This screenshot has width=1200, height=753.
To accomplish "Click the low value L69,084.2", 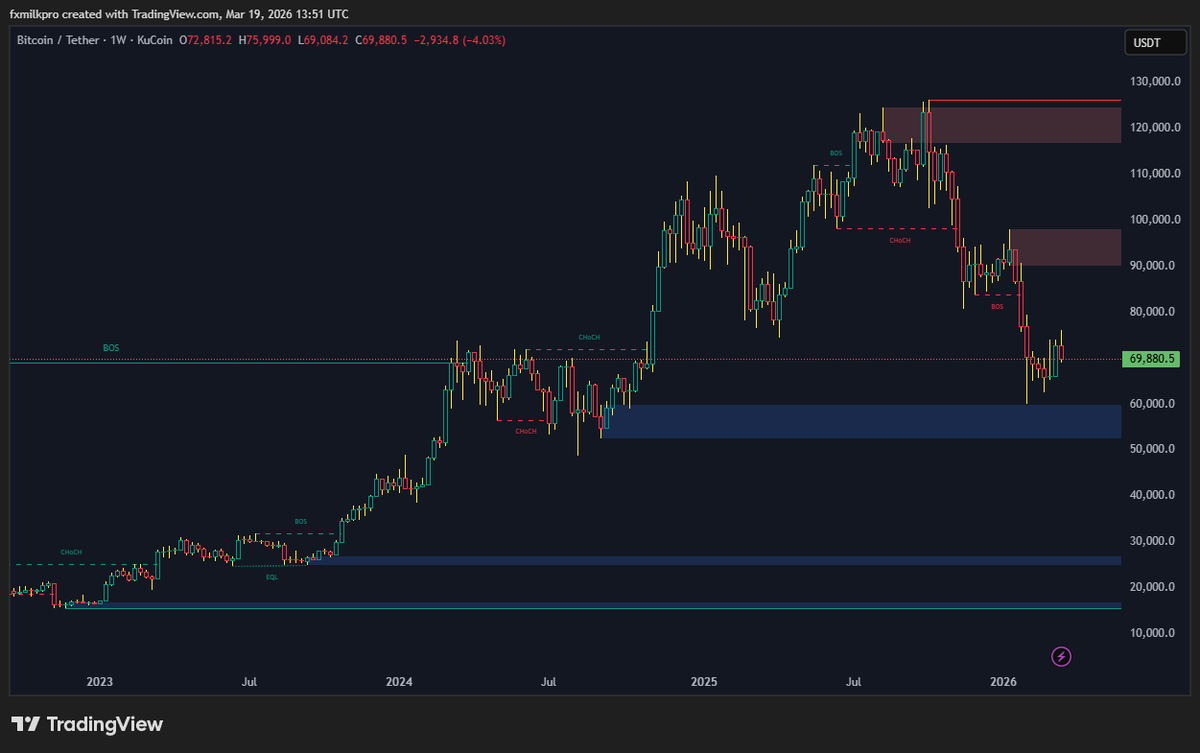I will pos(323,40).
